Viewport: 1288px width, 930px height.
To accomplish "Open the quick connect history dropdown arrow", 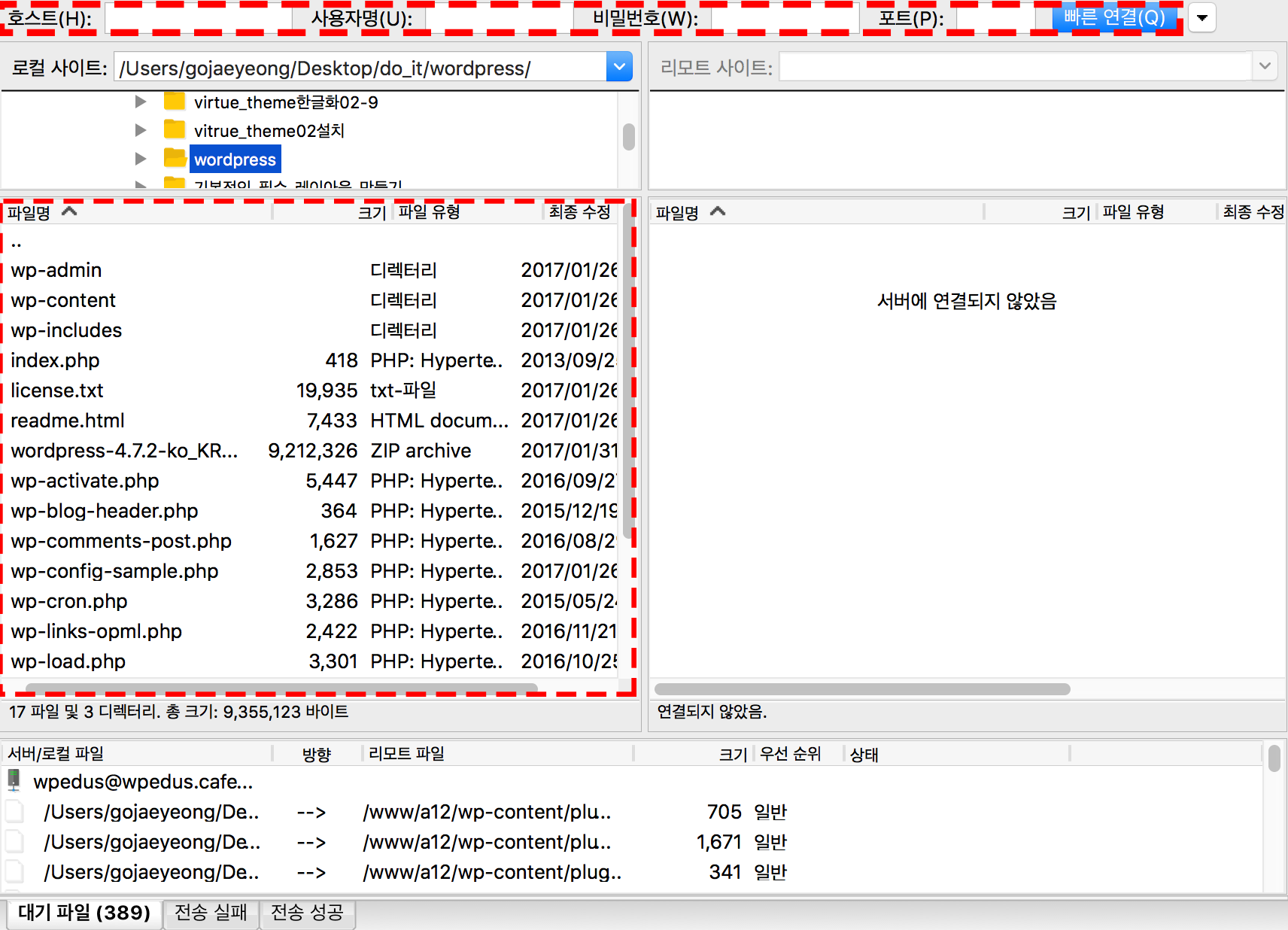I will (x=1202, y=18).
